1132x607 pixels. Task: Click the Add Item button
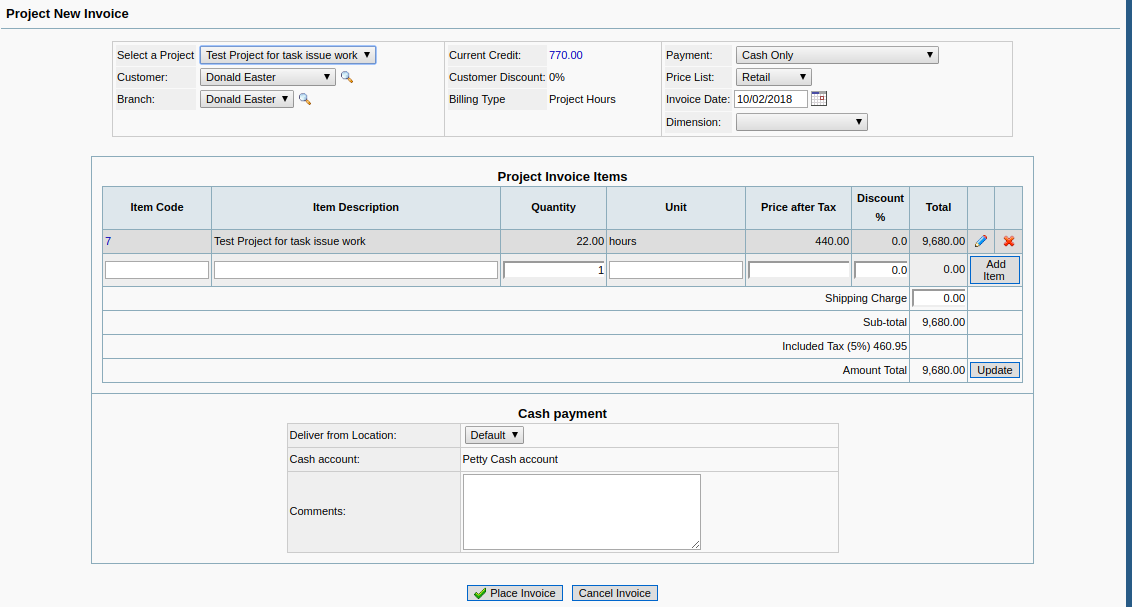point(994,270)
